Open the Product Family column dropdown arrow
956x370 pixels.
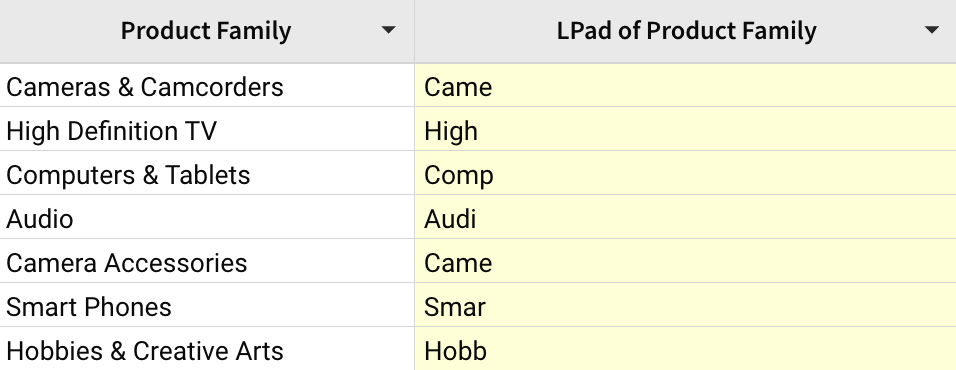388,30
